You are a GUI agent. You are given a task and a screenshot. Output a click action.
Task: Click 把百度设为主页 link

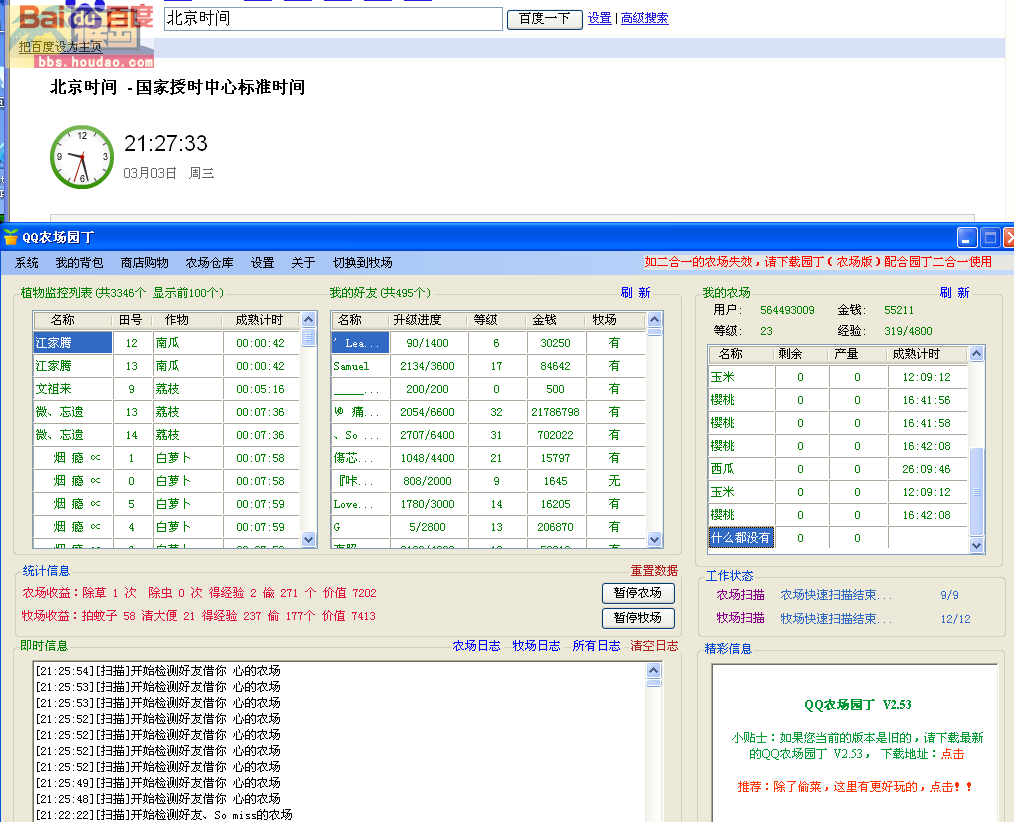click(60, 47)
